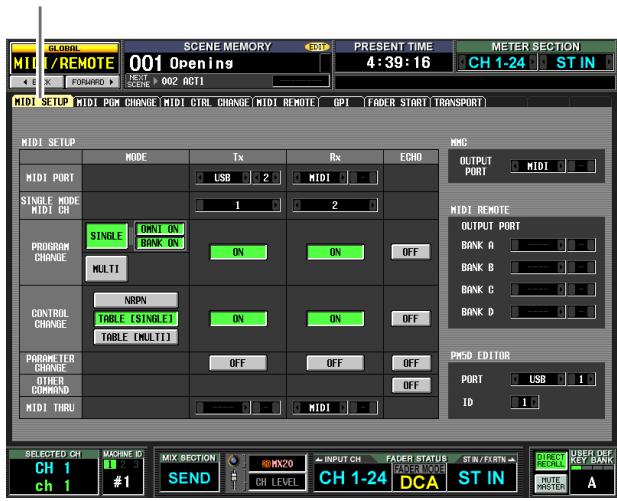Viewport: 617px width, 501px height.
Task: Click the SELECTED CH display
Action: pos(53,472)
